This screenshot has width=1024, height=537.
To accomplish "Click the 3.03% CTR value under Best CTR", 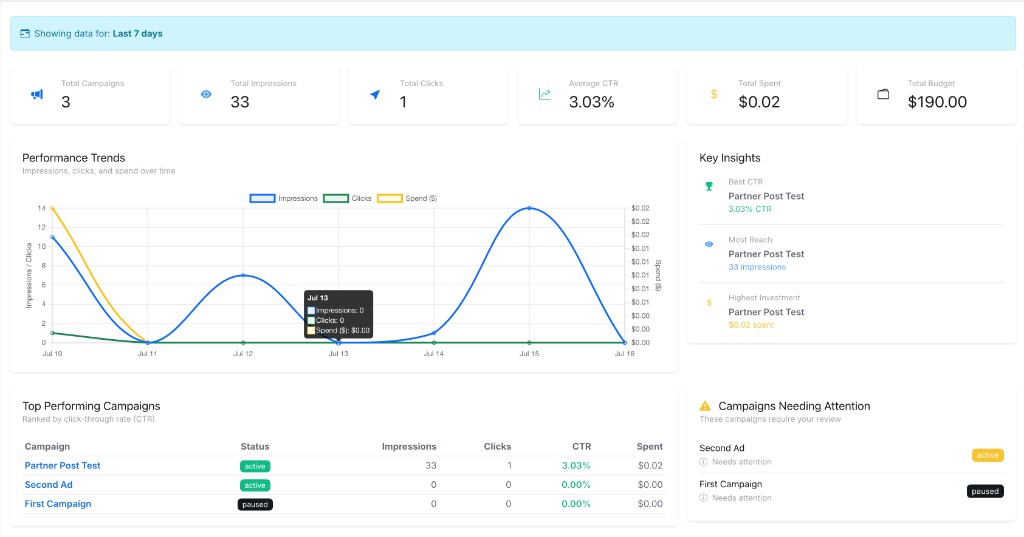I will tap(750, 209).
